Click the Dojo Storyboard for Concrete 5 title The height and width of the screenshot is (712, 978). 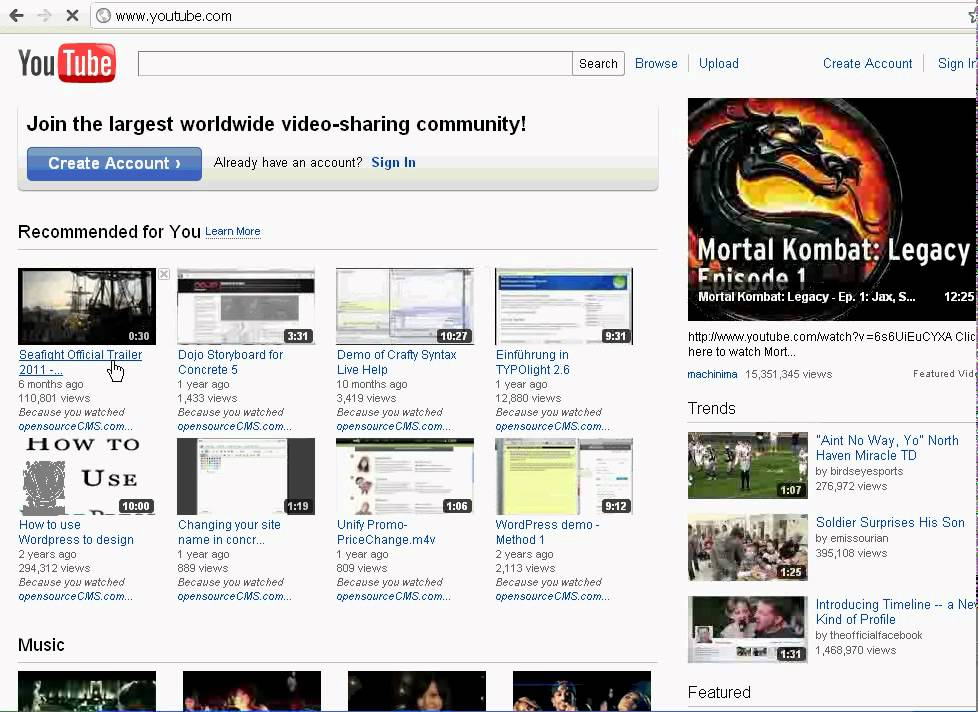pos(230,362)
